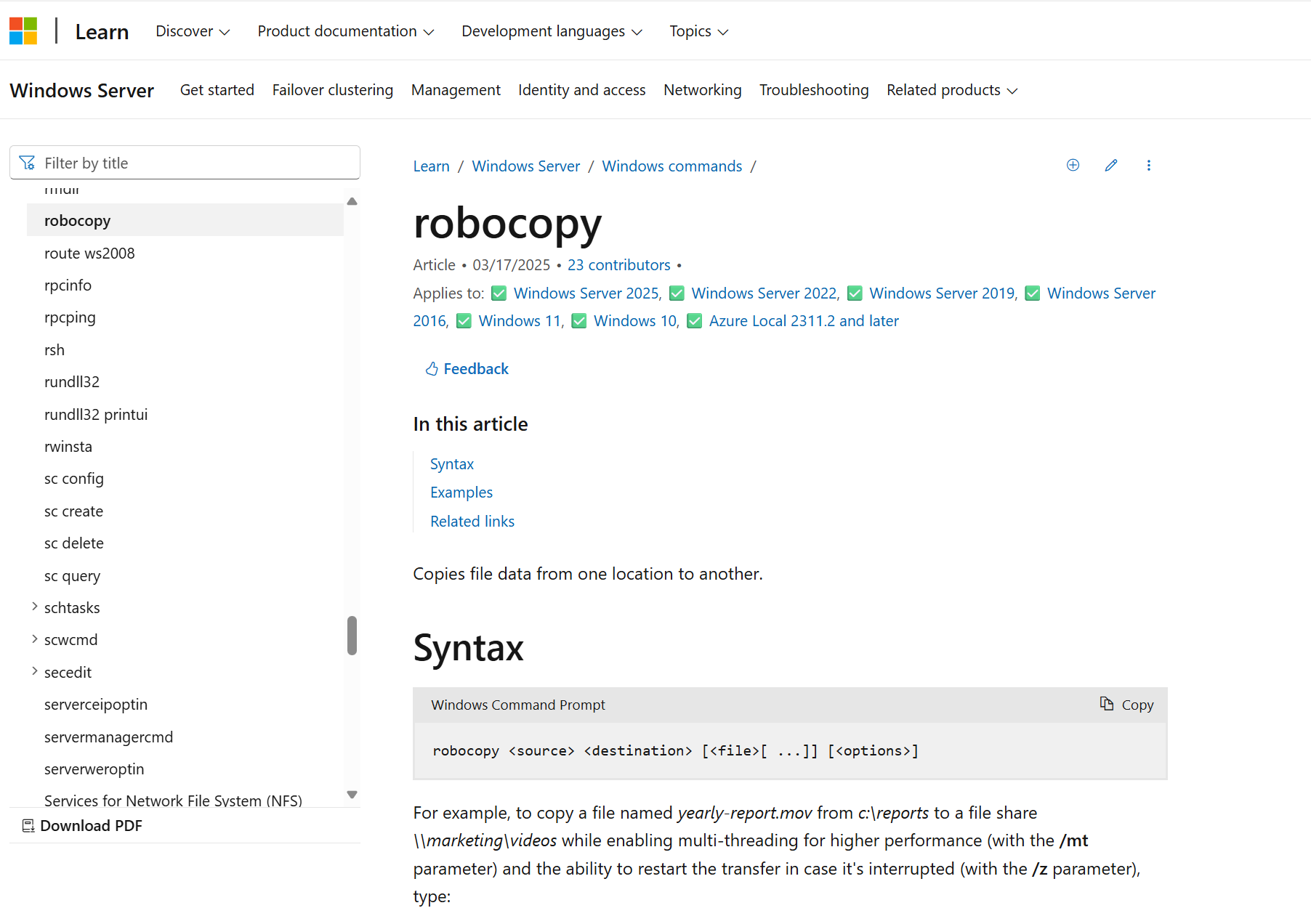This screenshot has width=1311, height=924.
Task: Click the Microsoft logo
Action: pyautogui.click(x=23, y=31)
